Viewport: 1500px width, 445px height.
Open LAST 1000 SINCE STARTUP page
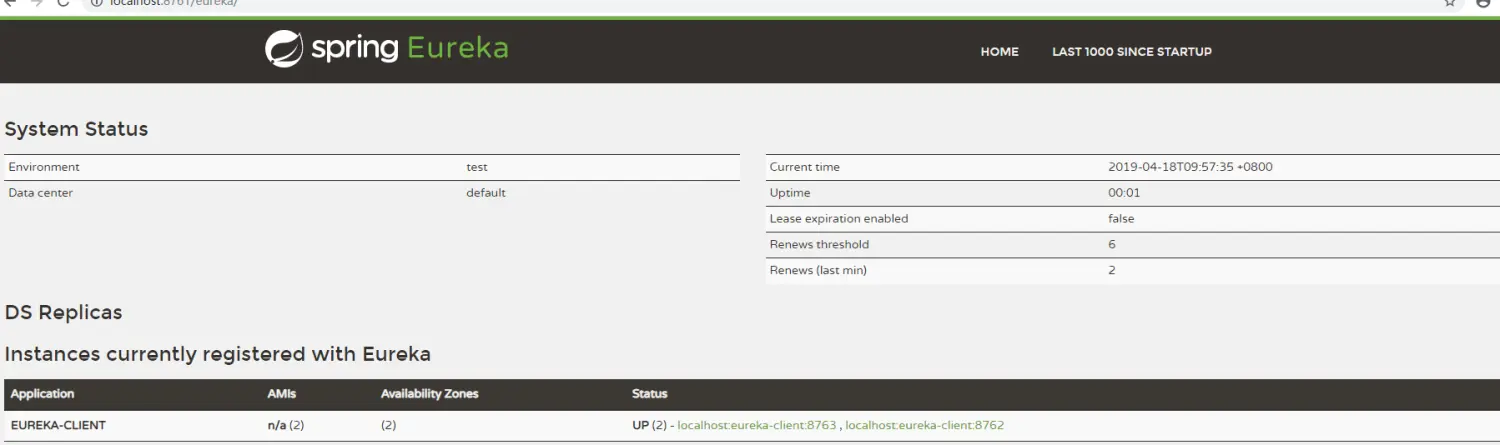tap(1132, 52)
